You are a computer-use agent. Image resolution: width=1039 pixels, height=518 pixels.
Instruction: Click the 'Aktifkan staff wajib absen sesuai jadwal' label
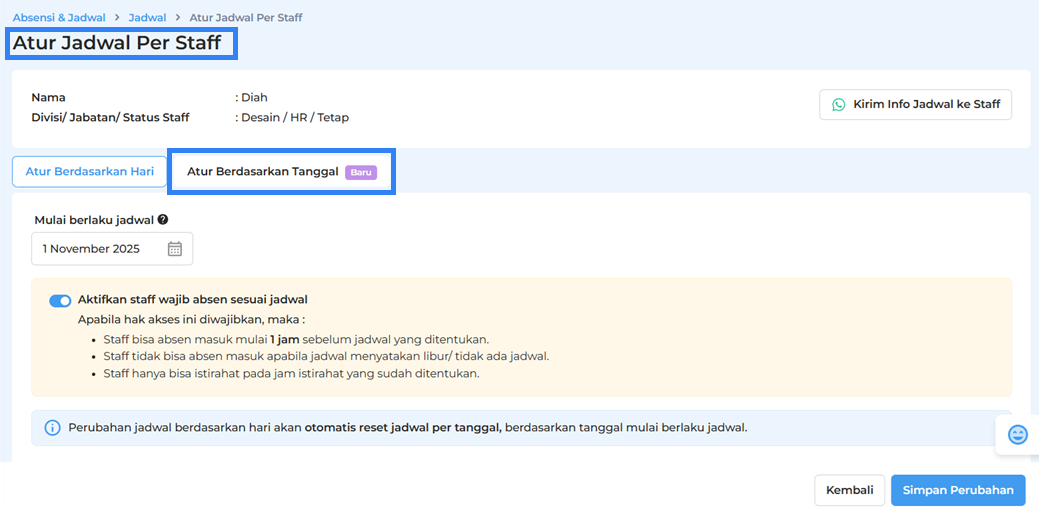pos(192,299)
